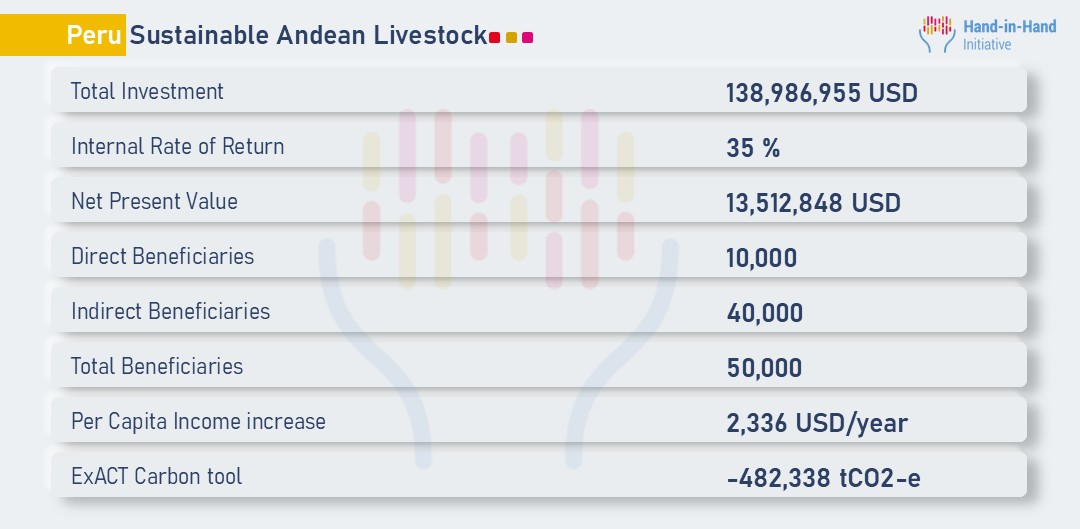1080x529 pixels.
Task: Click the 13,512,848 USD value
Action: (813, 204)
